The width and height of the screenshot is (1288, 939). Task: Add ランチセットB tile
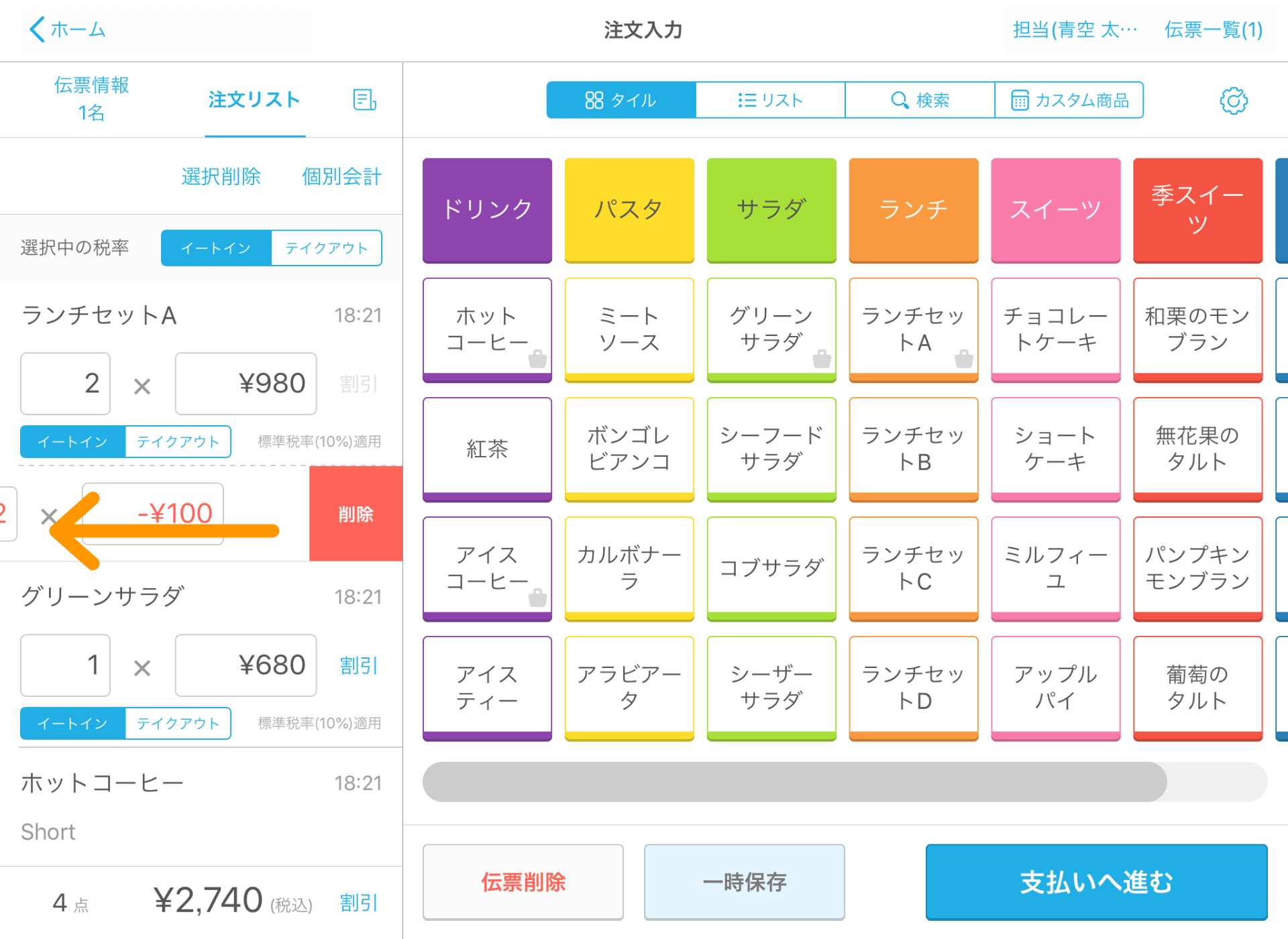[914, 449]
